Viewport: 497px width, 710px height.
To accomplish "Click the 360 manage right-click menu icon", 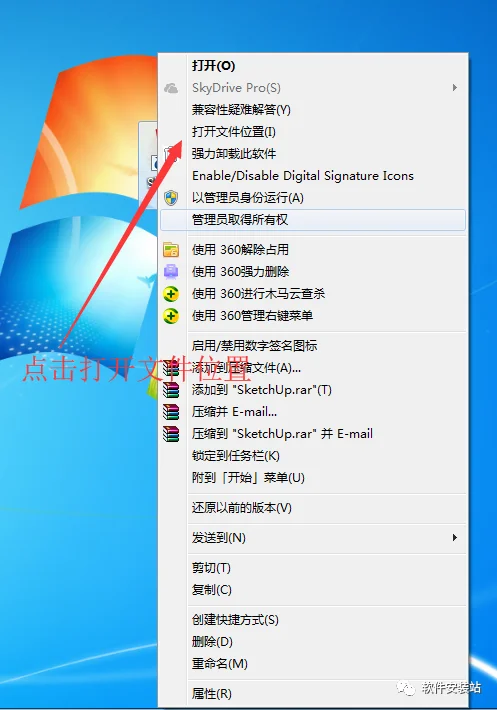I will point(171,316).
